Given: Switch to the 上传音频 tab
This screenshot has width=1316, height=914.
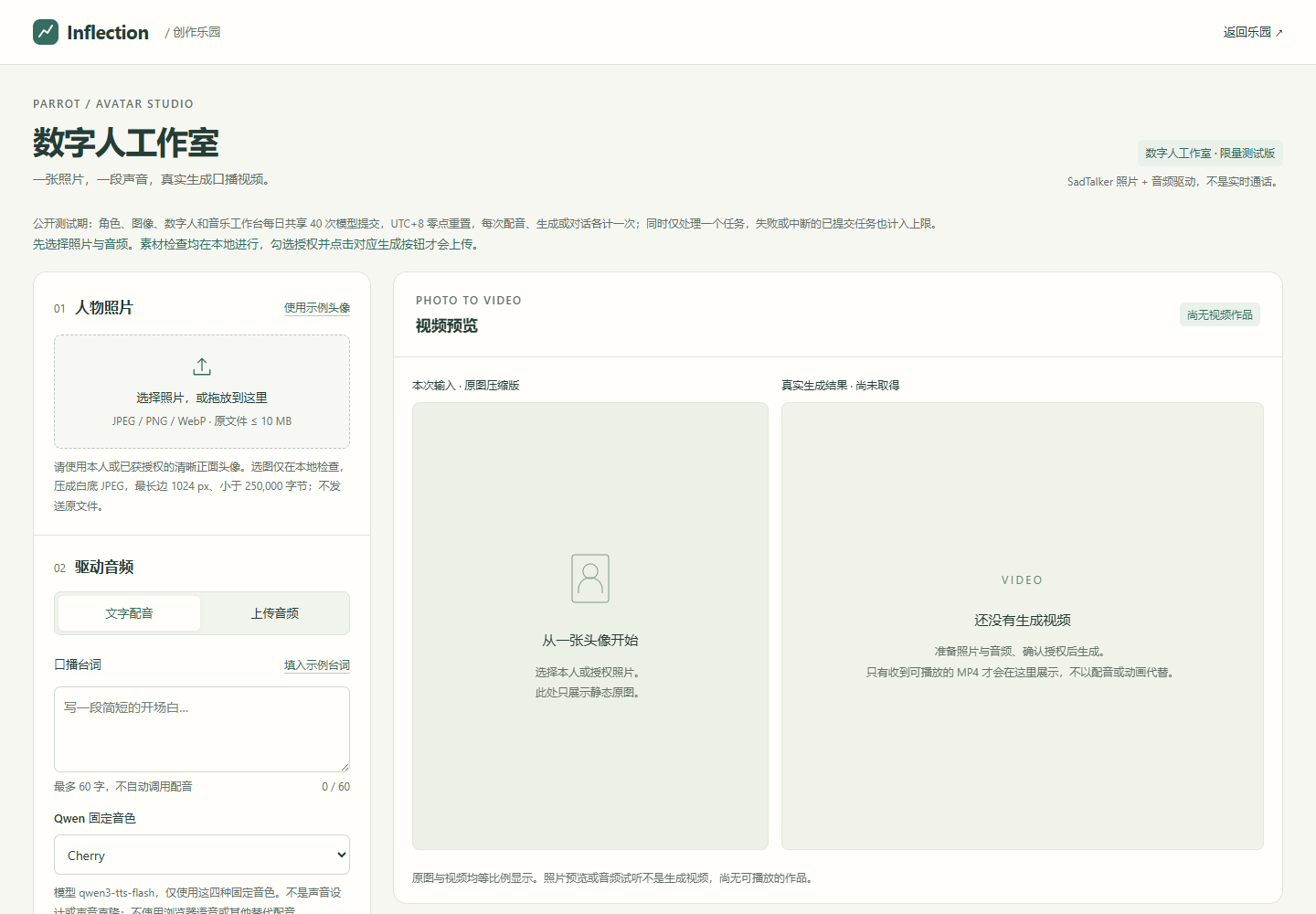Looking at the screenshot, I should pos(275,613).
